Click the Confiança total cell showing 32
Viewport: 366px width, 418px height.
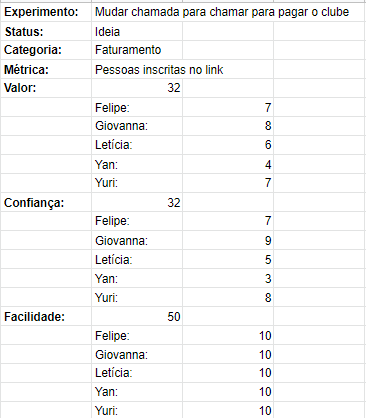(x=137, y=202)
